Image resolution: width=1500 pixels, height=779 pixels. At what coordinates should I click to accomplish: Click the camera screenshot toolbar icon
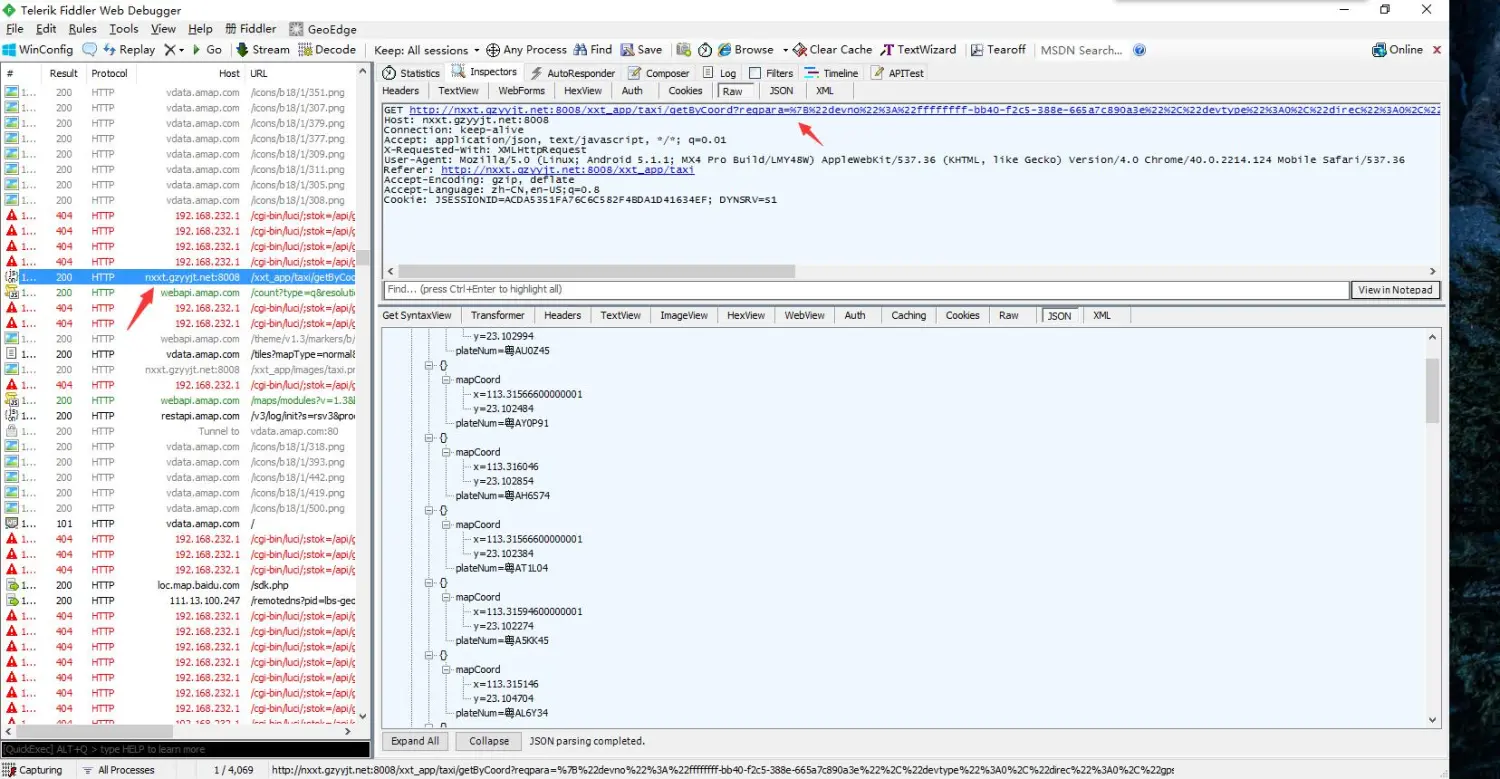684,49
